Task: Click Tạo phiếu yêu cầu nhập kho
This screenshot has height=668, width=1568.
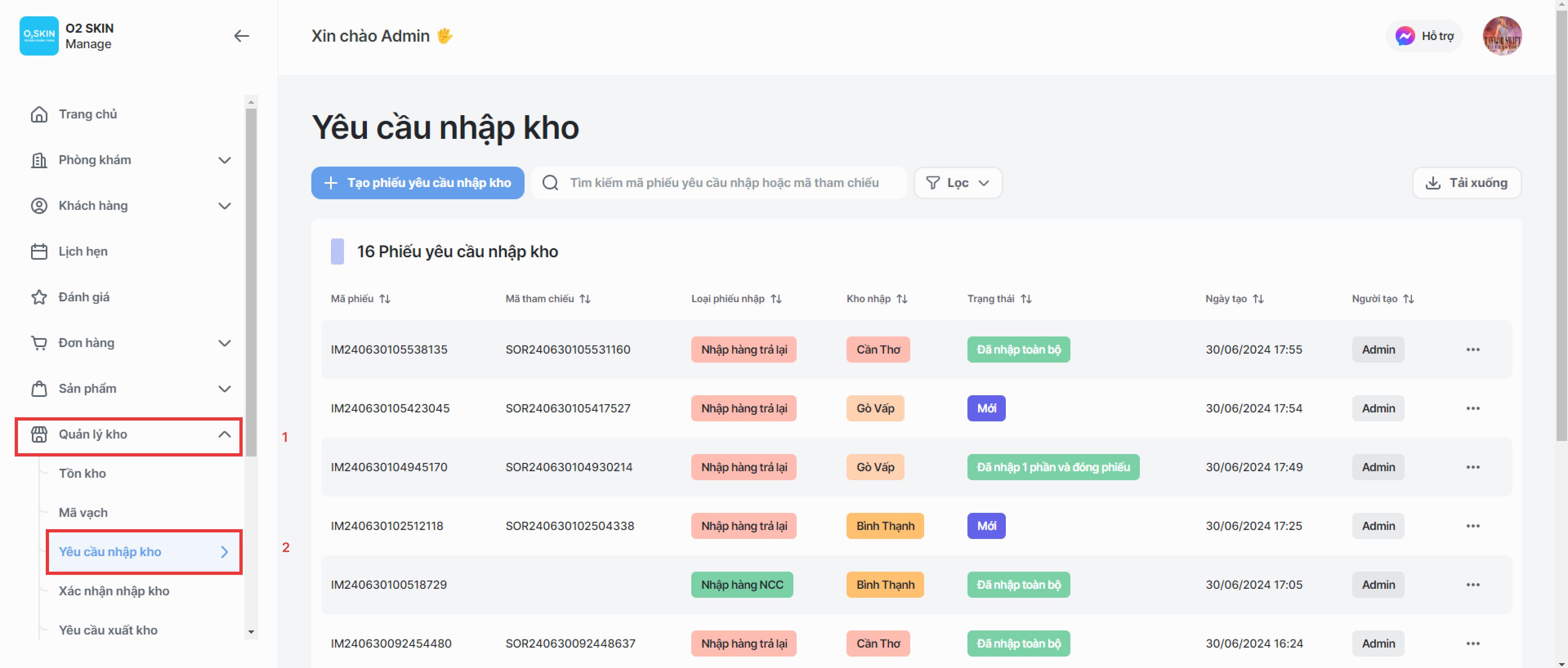Action: click(x=418, y=183)
